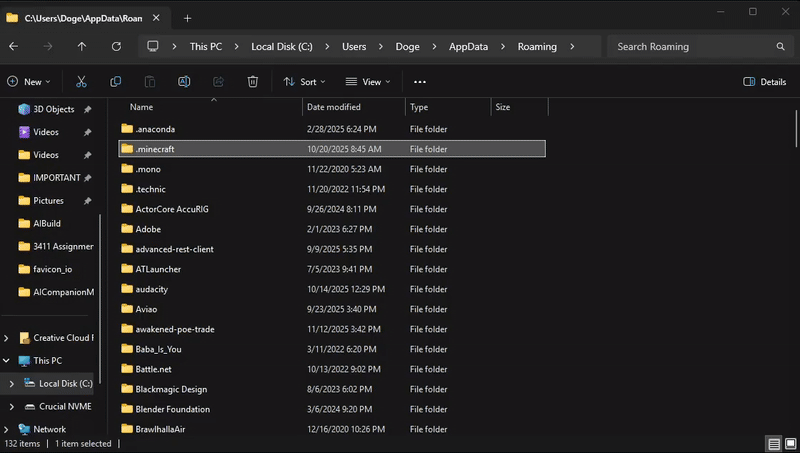Viewport: 800px width, 453px height.
Task: Open favicon_io folder in sidebar
Action: point(53,269)
